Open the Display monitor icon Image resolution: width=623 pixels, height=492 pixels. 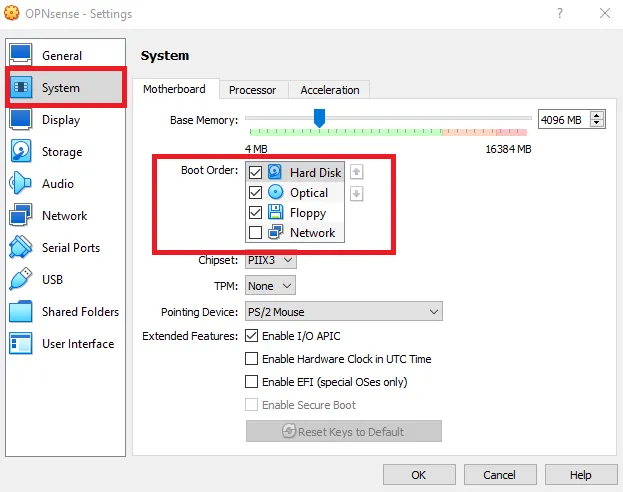tap(21, 119)
